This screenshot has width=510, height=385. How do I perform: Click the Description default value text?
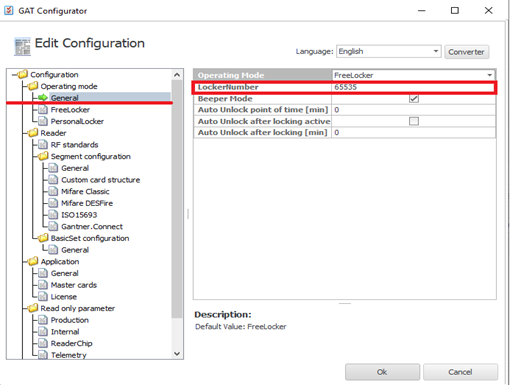click(x=240, y=326)
